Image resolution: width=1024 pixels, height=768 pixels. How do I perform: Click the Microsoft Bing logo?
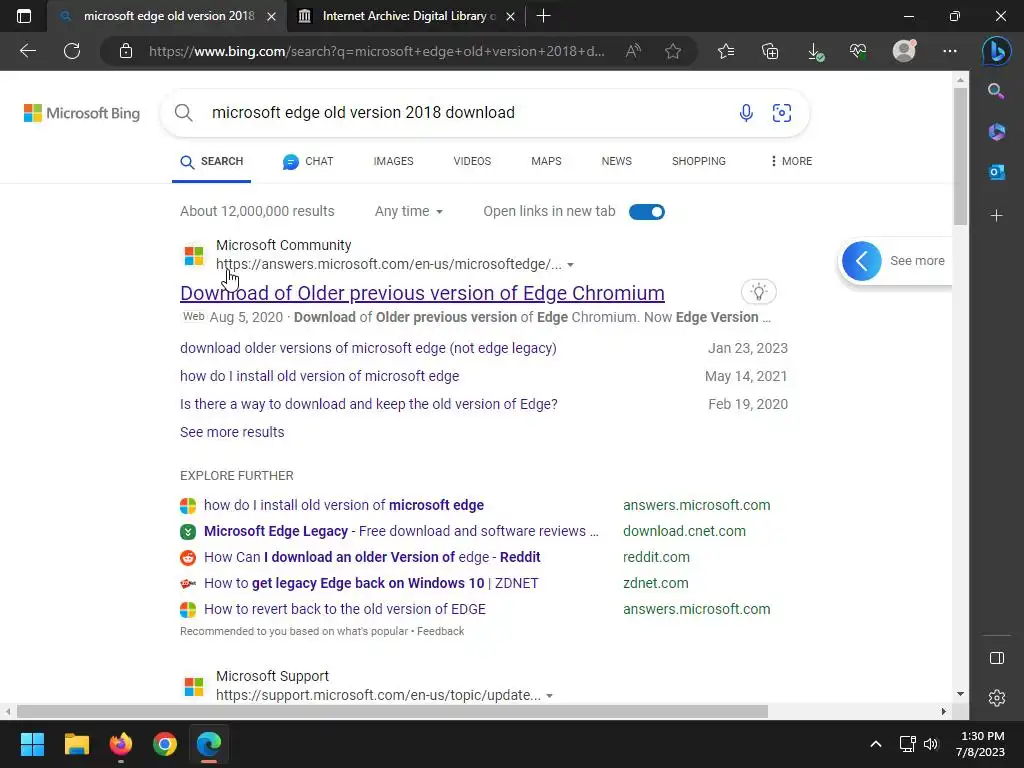[82, 113]
